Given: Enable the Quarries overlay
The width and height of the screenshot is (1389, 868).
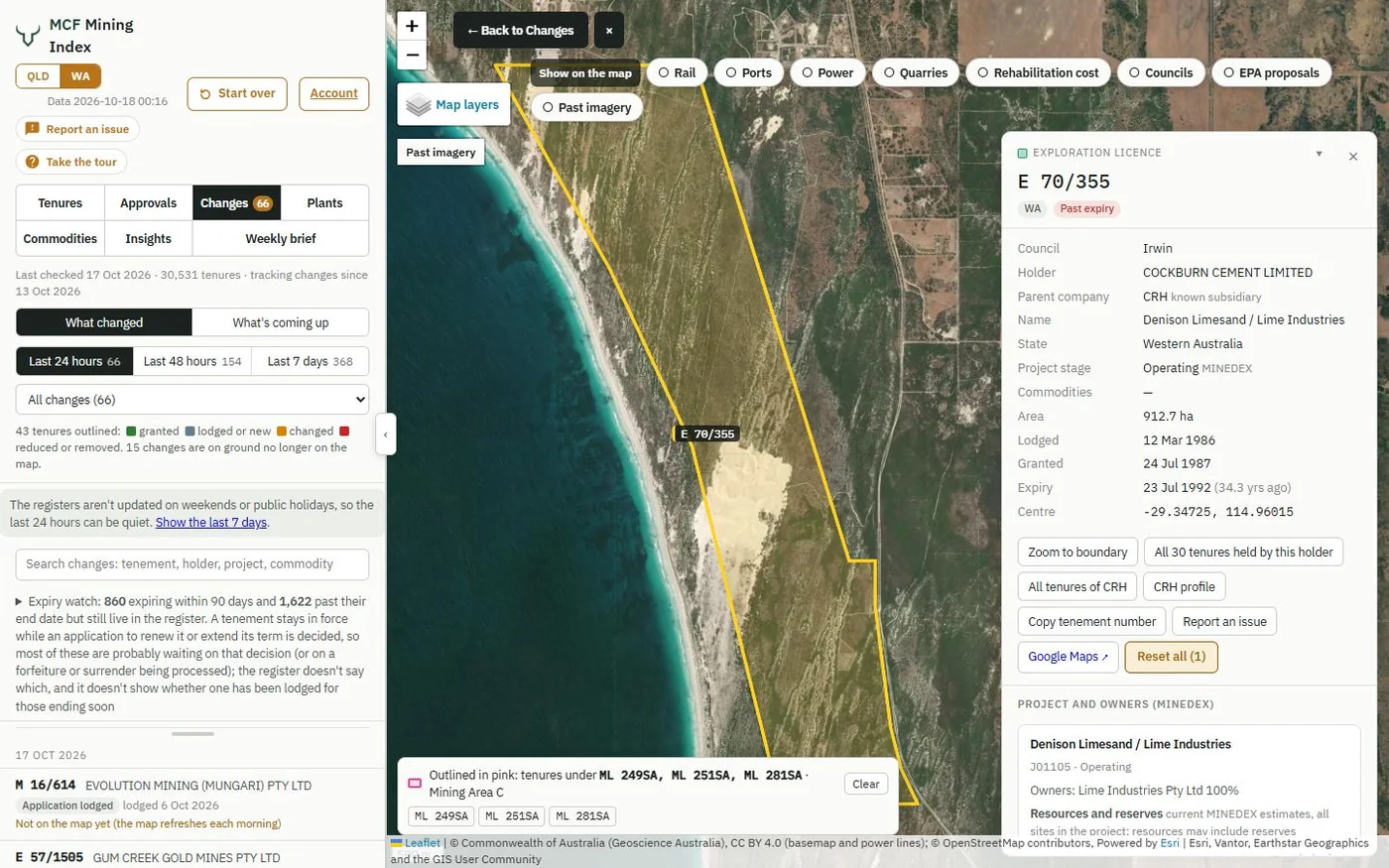Looking at the screenshot, I should (915, 72).
